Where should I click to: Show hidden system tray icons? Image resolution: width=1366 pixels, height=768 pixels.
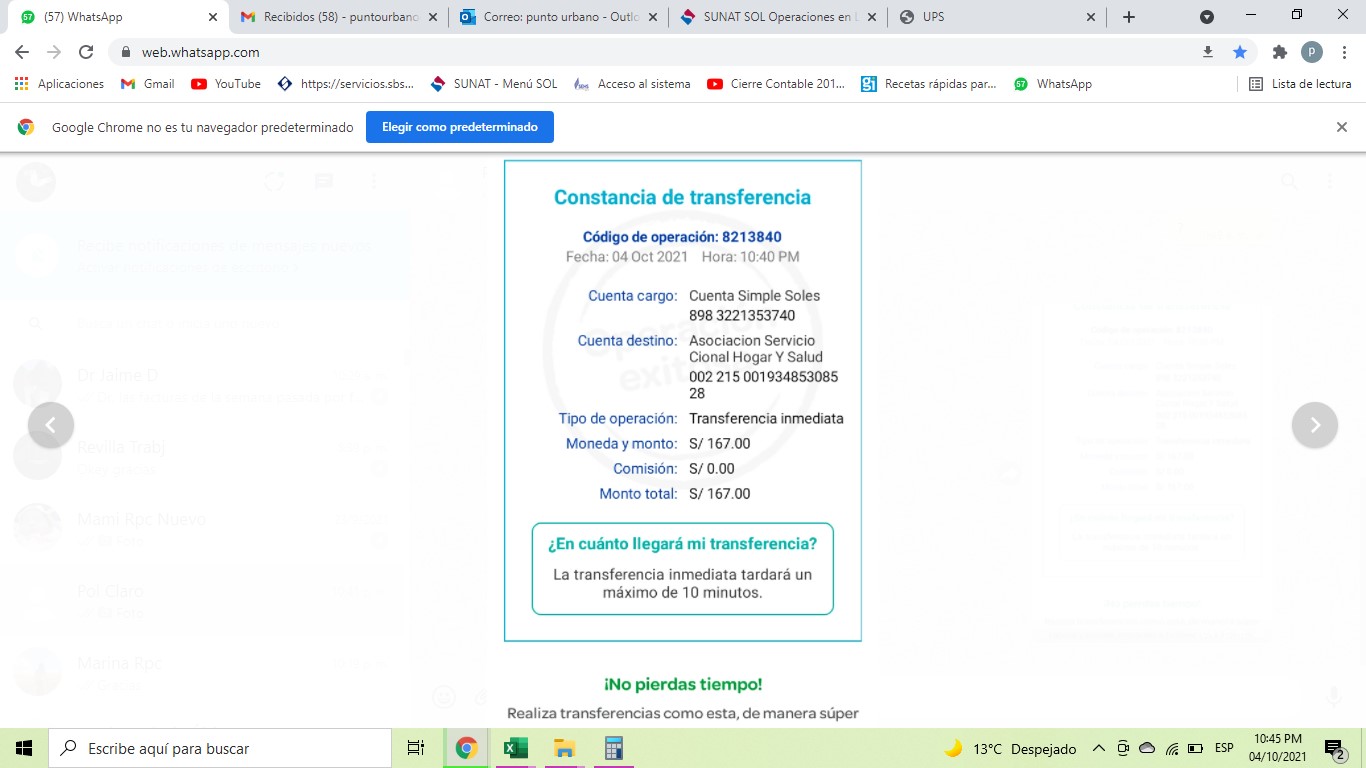(1099, 748)
